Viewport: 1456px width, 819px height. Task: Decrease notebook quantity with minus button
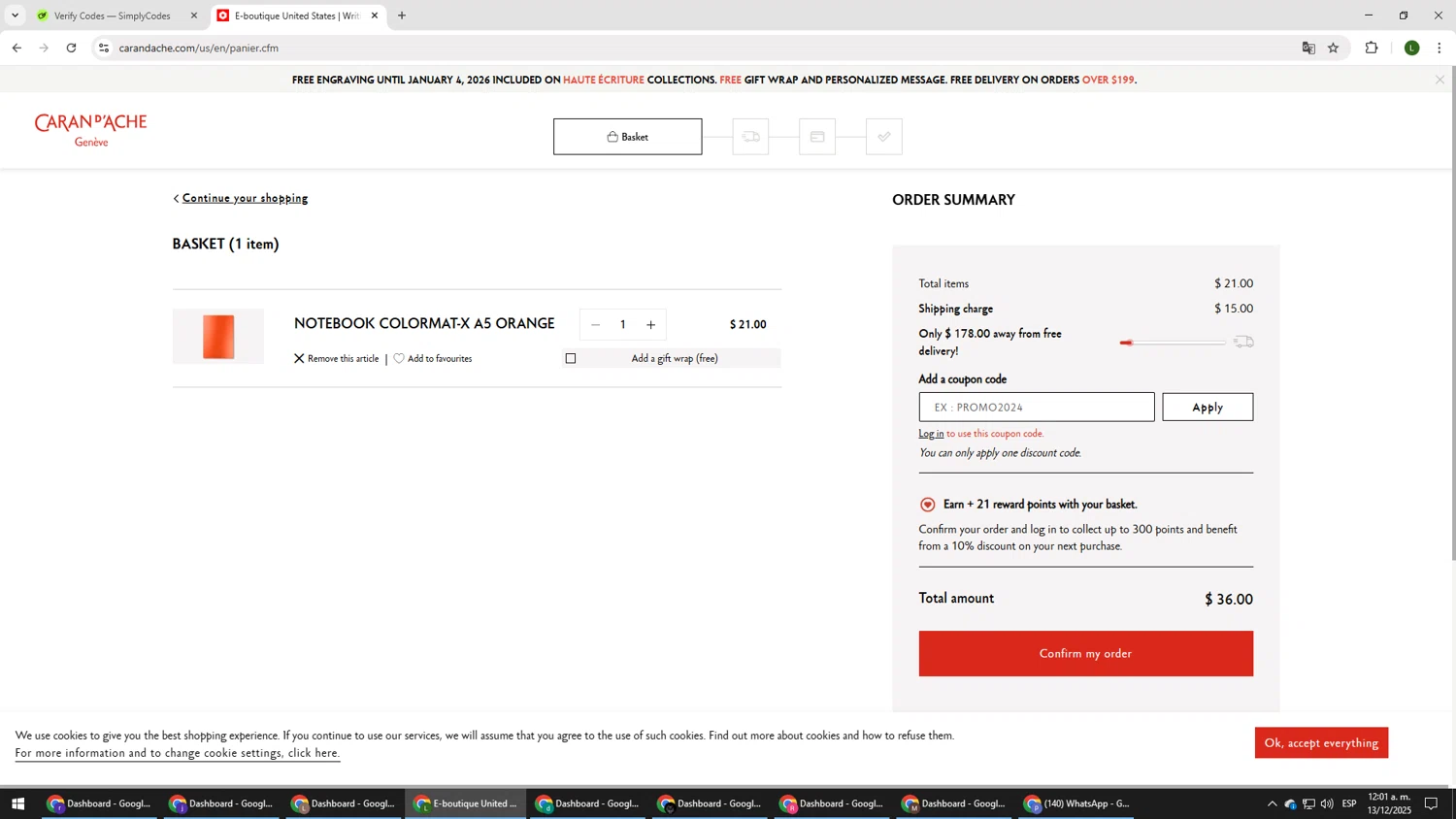[595, 325]
